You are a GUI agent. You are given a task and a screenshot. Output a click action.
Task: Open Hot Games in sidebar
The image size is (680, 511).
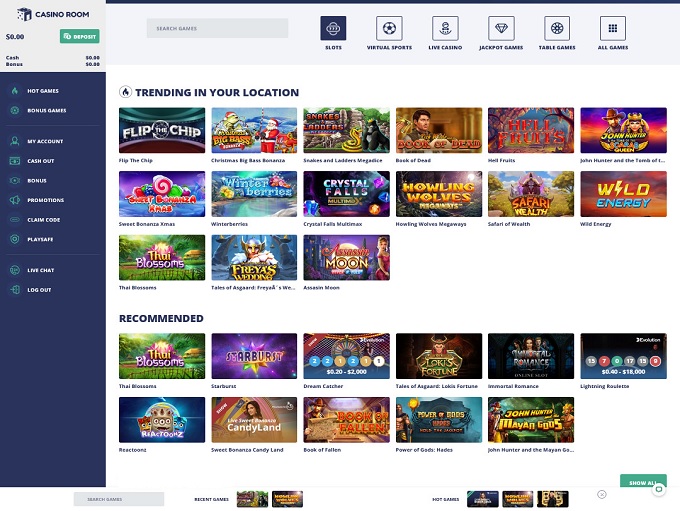pos(42,91)
